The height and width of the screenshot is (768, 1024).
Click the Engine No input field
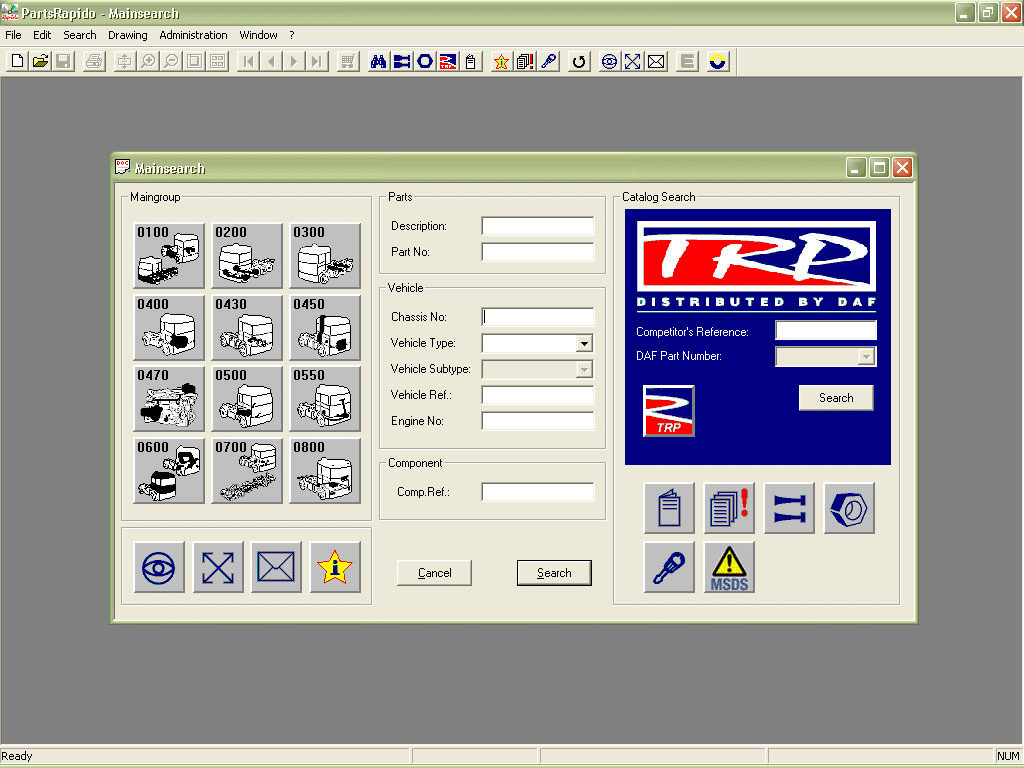pos(537,421)
